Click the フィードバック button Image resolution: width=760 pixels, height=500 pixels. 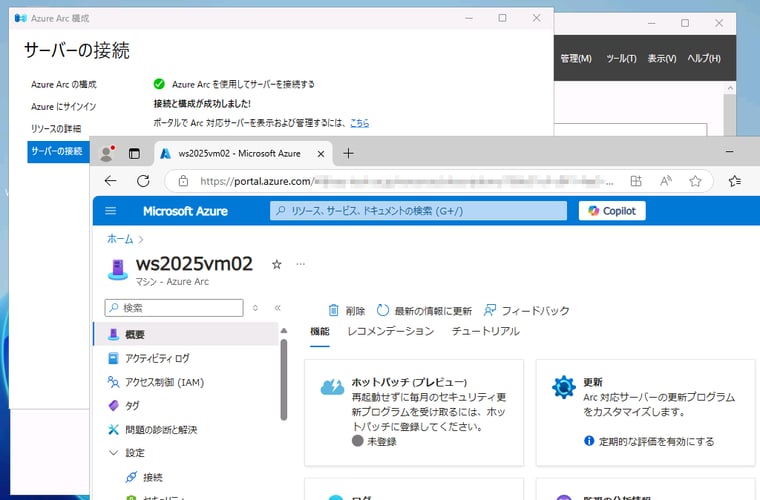527,311
